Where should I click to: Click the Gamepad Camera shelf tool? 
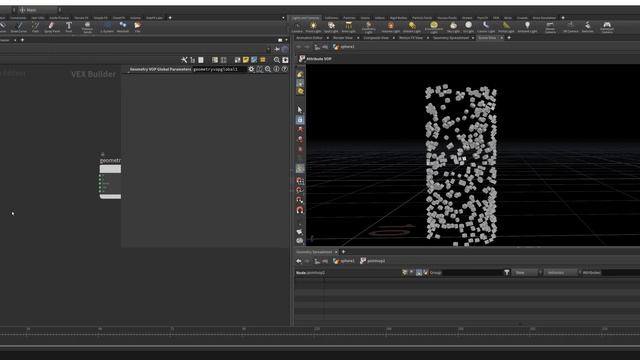607,28
